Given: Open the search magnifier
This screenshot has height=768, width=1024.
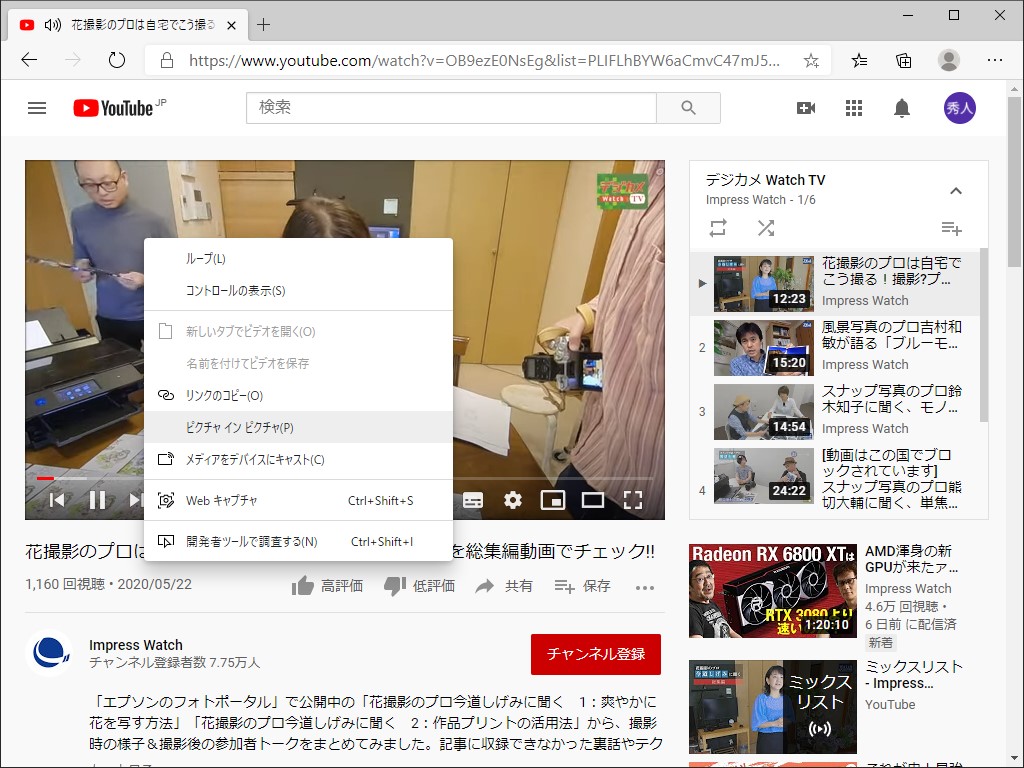Looking at the screenshot, I should (x=688, y=107).
